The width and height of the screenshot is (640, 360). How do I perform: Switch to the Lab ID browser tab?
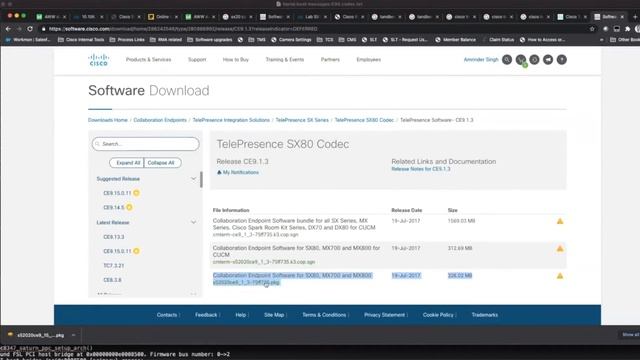[x=312, y=17]
